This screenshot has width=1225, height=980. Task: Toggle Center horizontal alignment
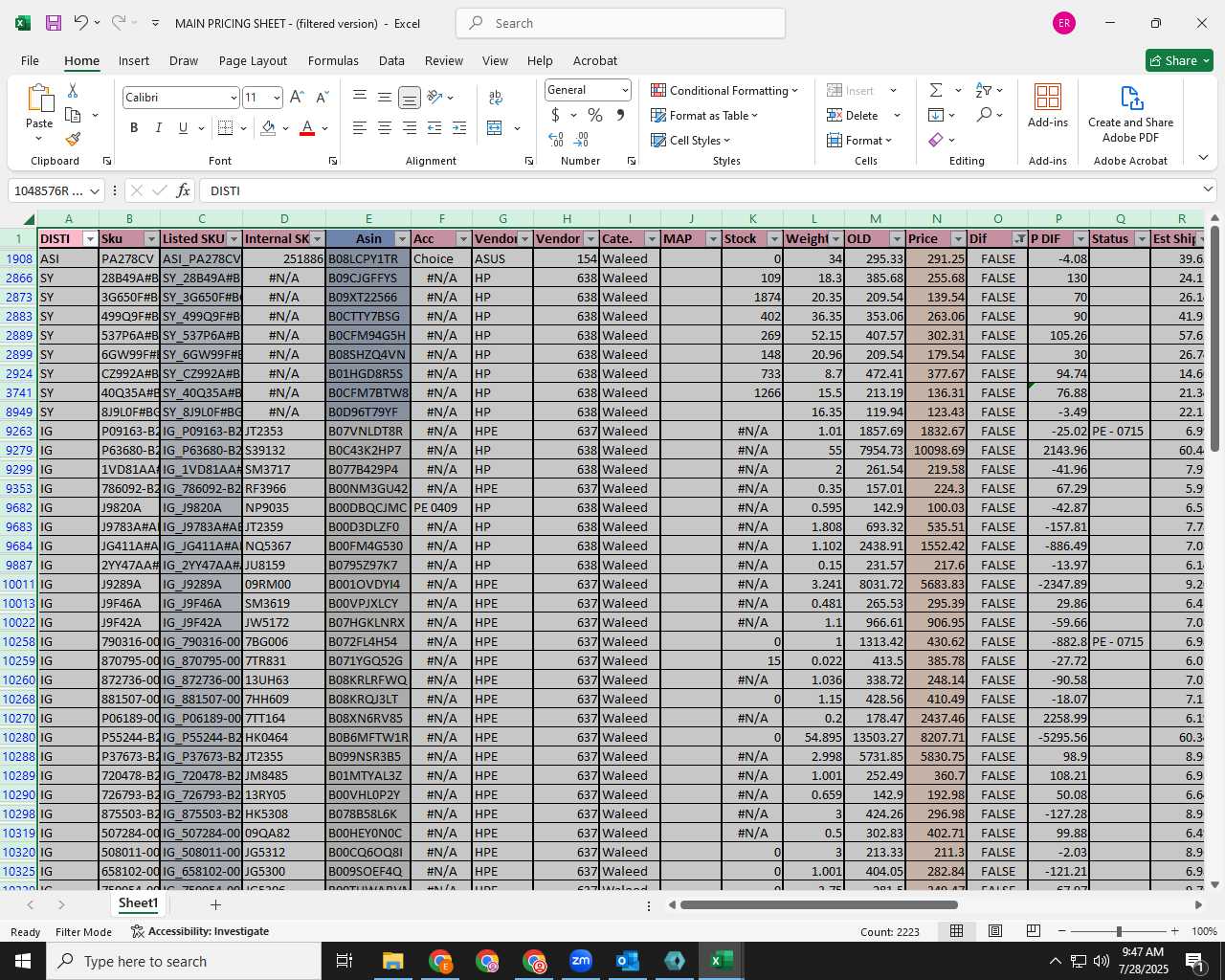point(384,127)
